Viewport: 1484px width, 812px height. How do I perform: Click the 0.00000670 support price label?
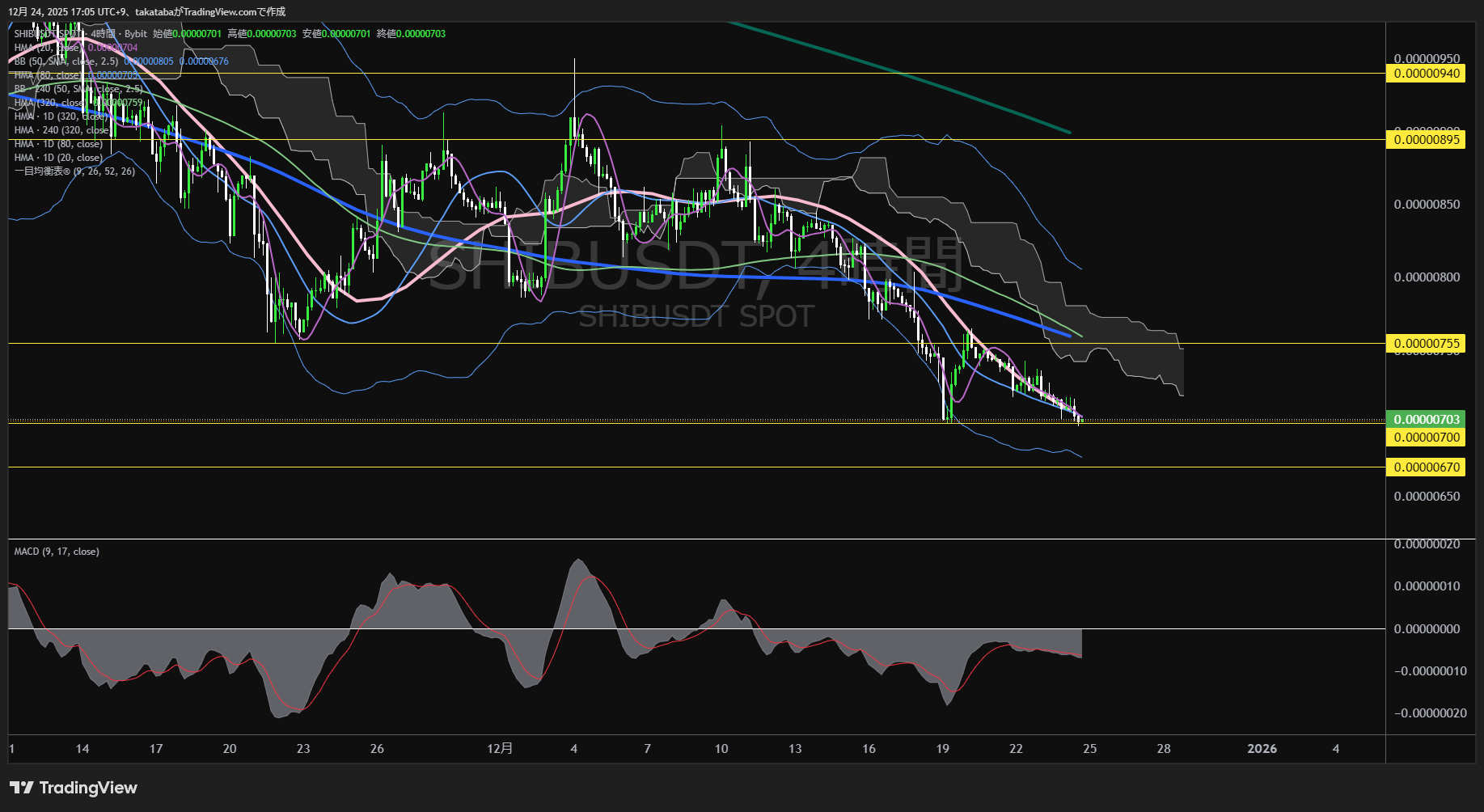coord(1427,467)
